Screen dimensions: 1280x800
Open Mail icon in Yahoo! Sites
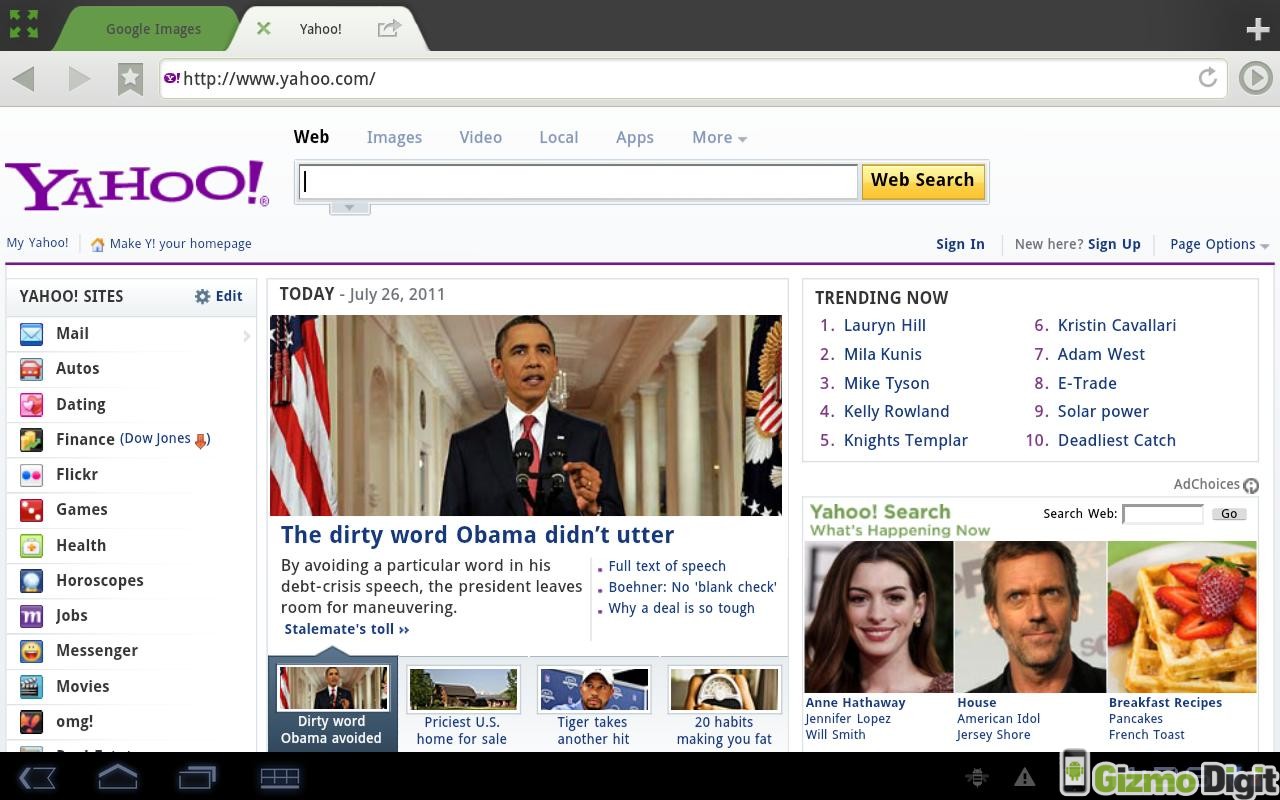31,334
